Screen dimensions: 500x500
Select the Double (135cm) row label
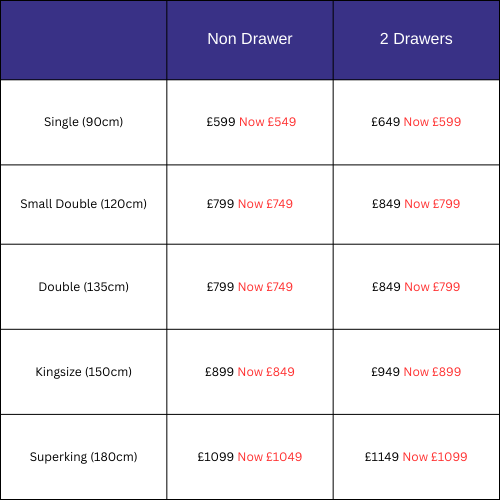coord(84,287)
